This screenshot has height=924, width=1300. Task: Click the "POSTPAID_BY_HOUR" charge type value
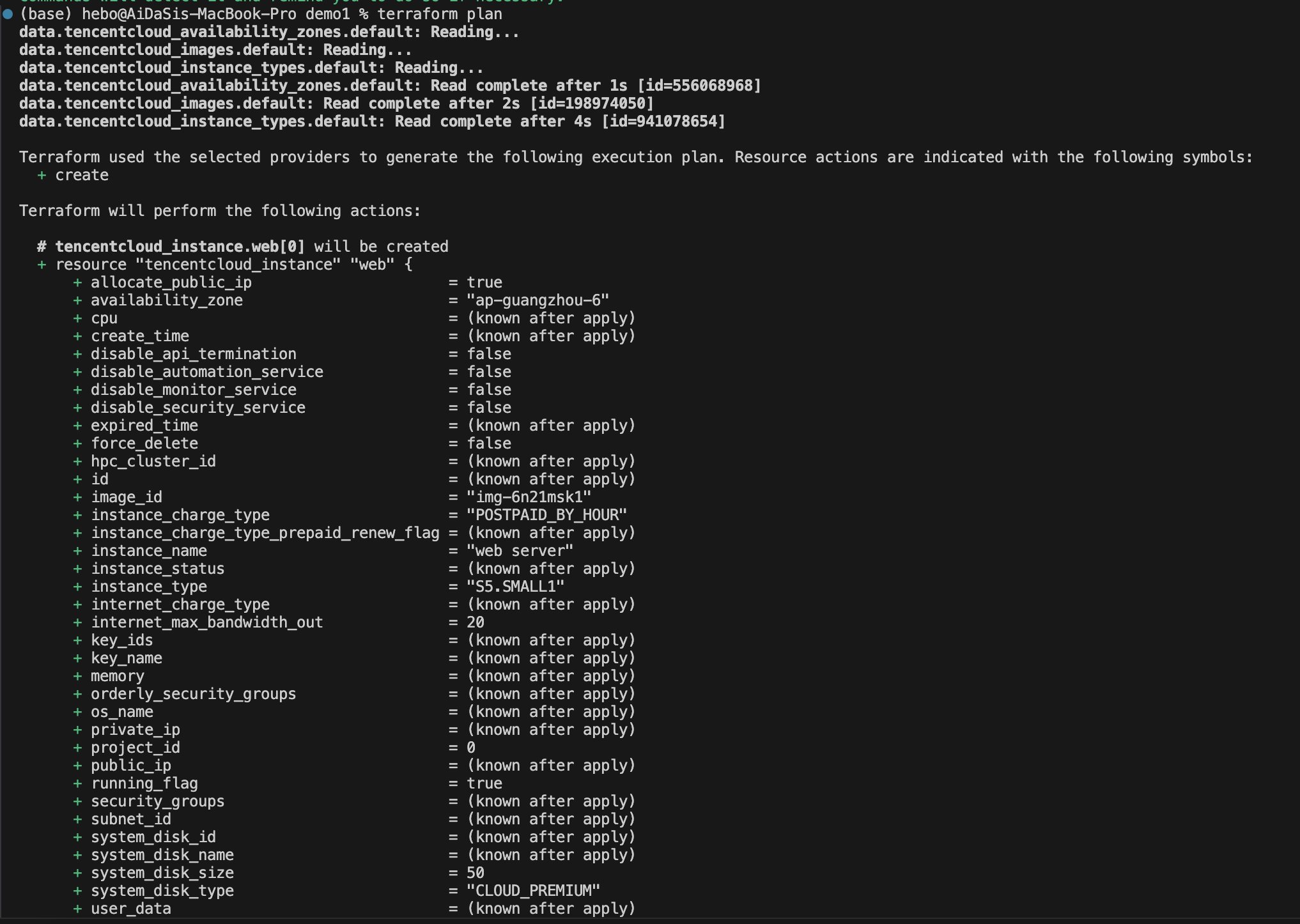pyautogui.click(x=547, y=515)
